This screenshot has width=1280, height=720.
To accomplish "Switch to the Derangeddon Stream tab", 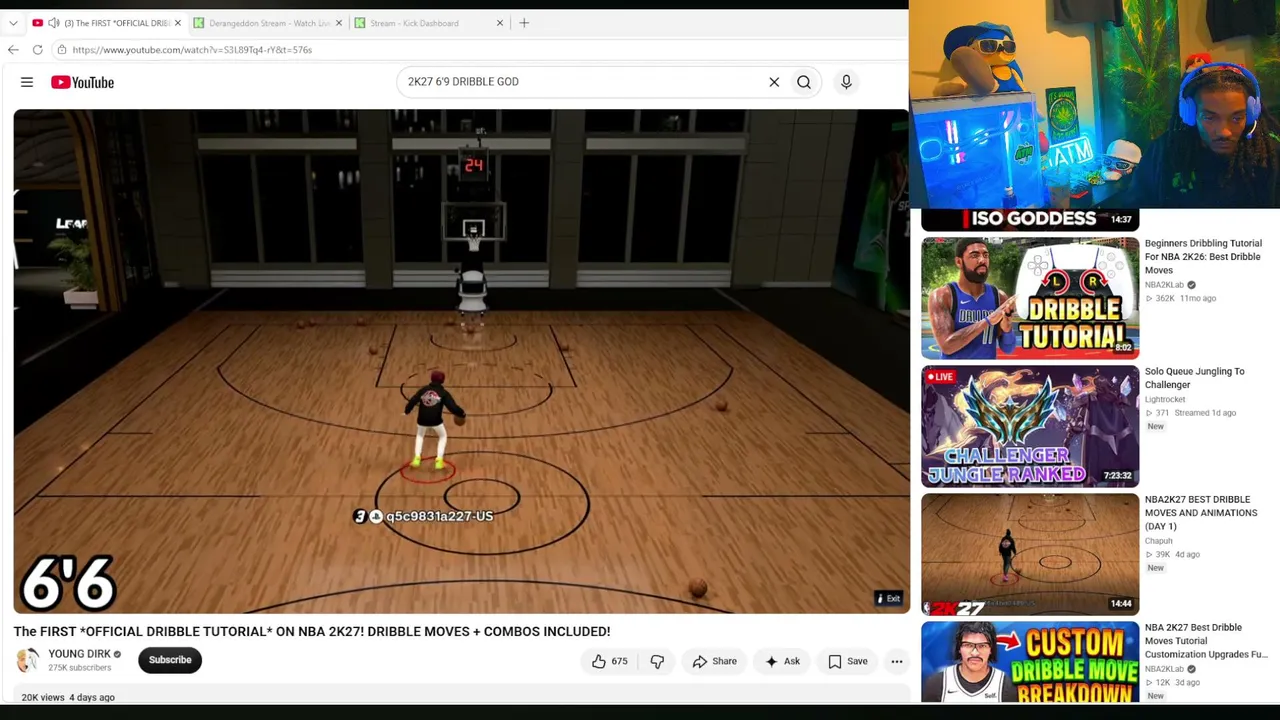I will click(x=270, y=23).
